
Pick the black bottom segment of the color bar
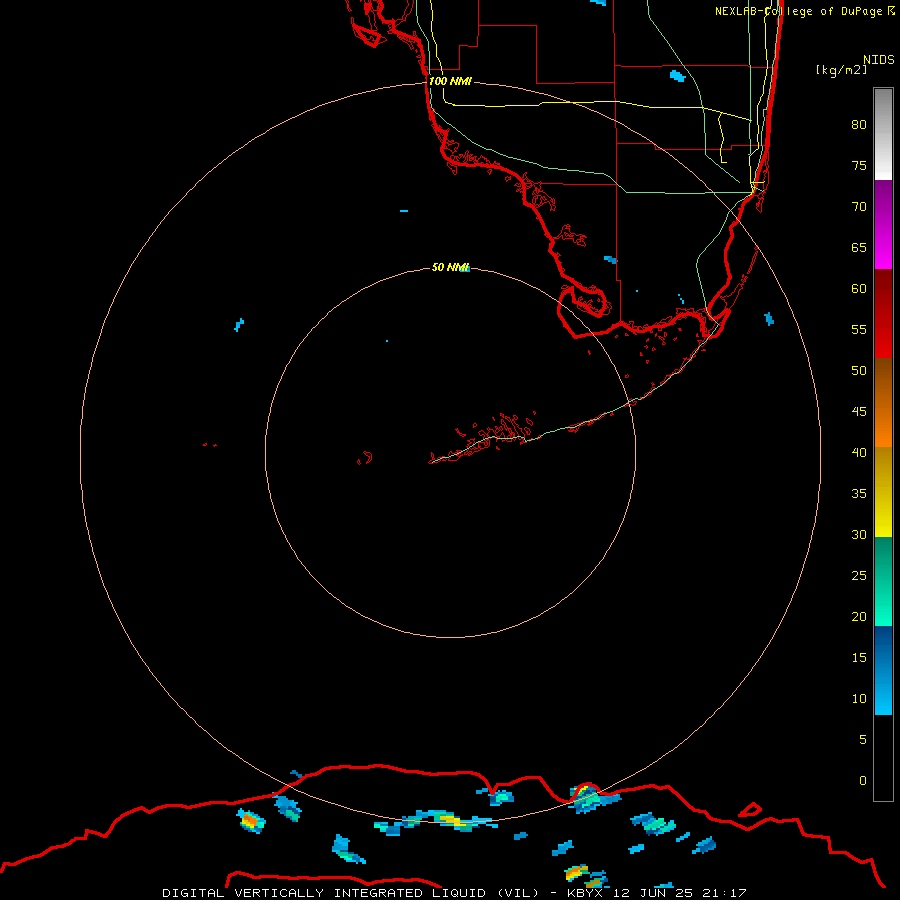(883, 757)
